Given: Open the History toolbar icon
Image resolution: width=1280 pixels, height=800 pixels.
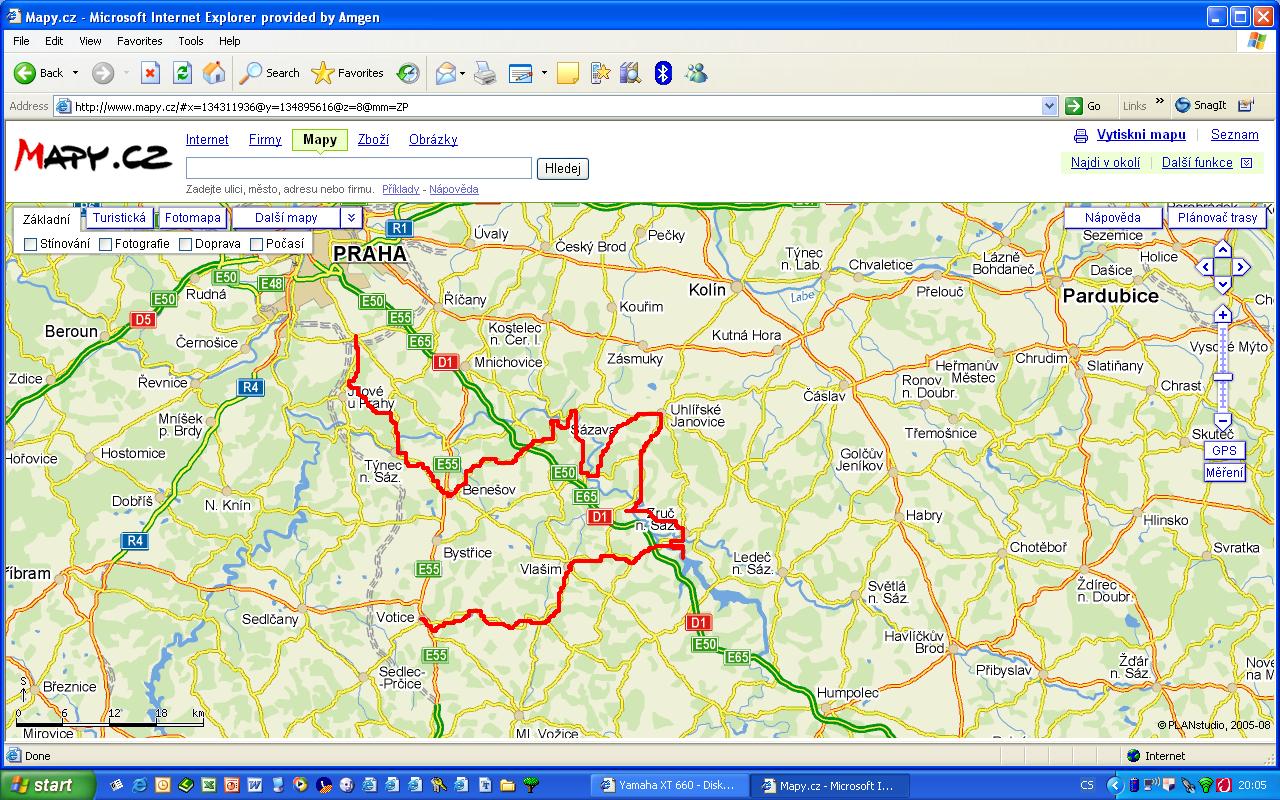Looking at the screenshot, I should (408, 73).
